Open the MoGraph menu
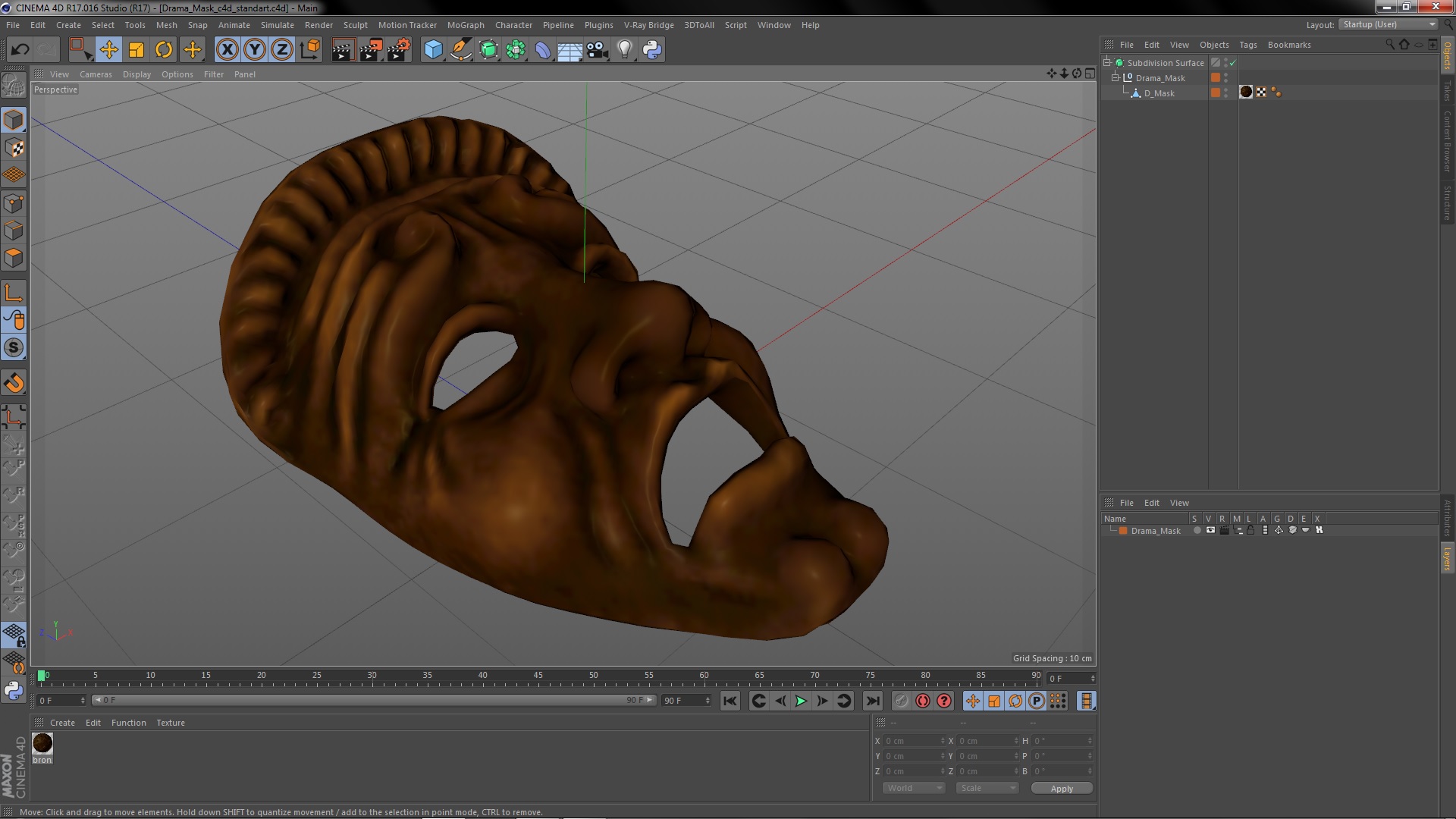 point(466,25)
